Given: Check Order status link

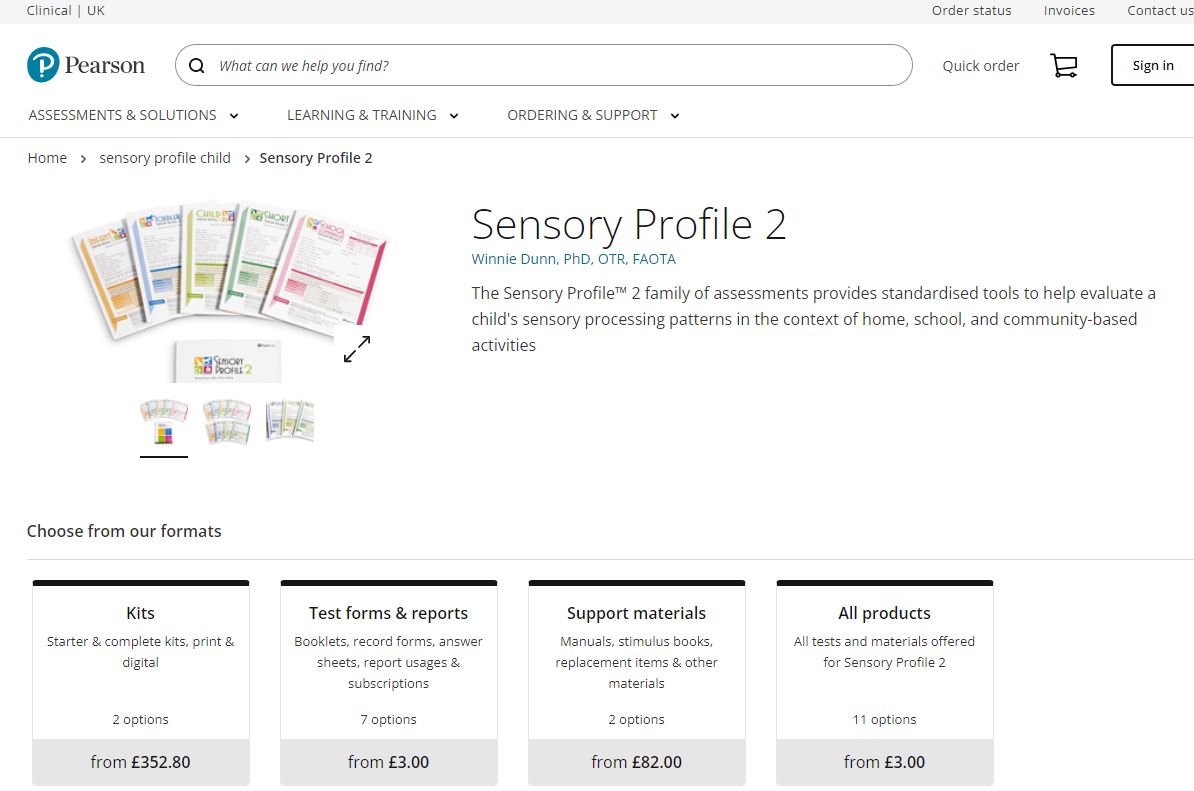Looking at the screenshot, I should tap(971, 11).
